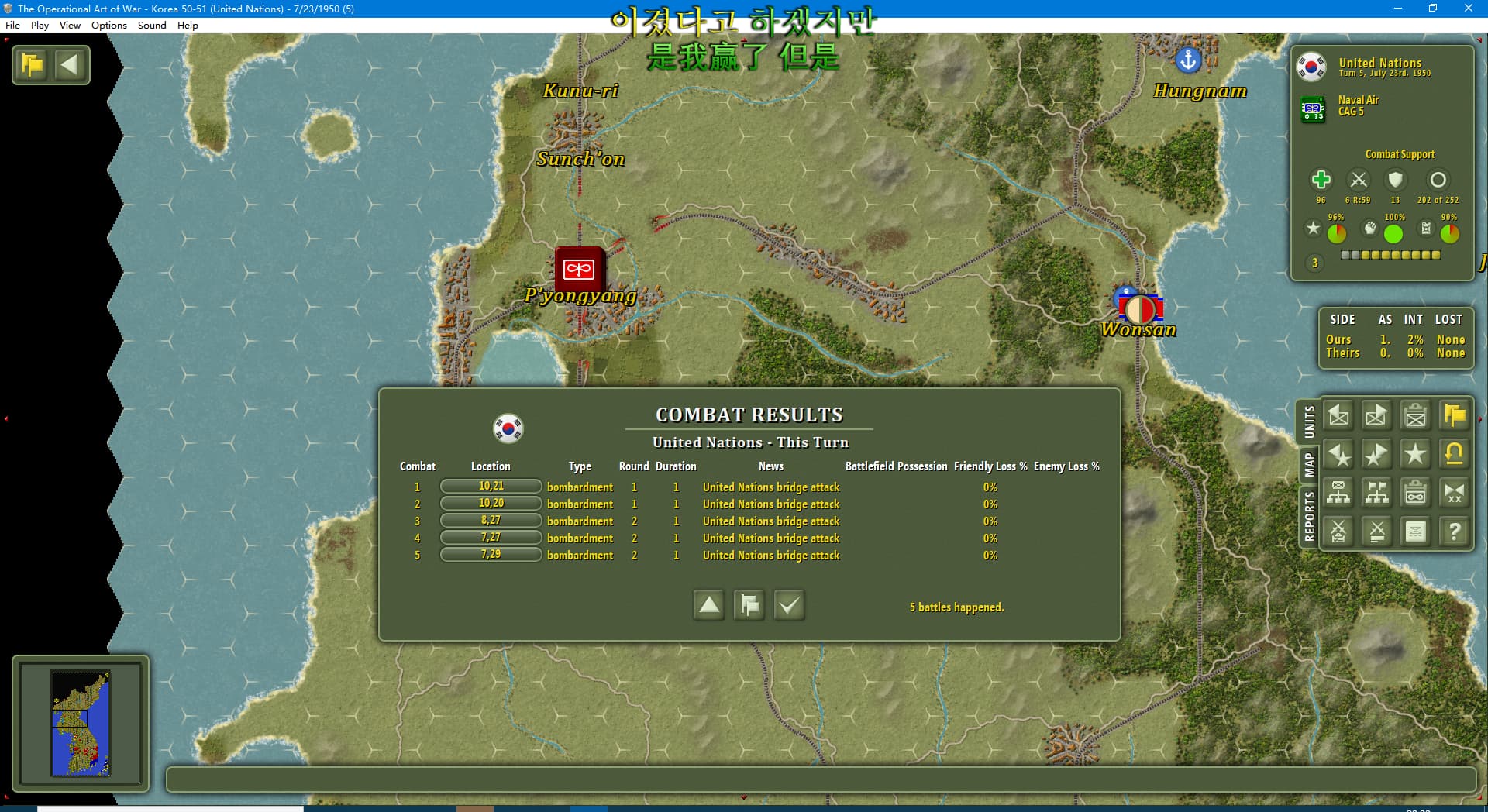Open the Sound menu
The width and height of the screenshot is (1488, 812).
pos(152,25)
